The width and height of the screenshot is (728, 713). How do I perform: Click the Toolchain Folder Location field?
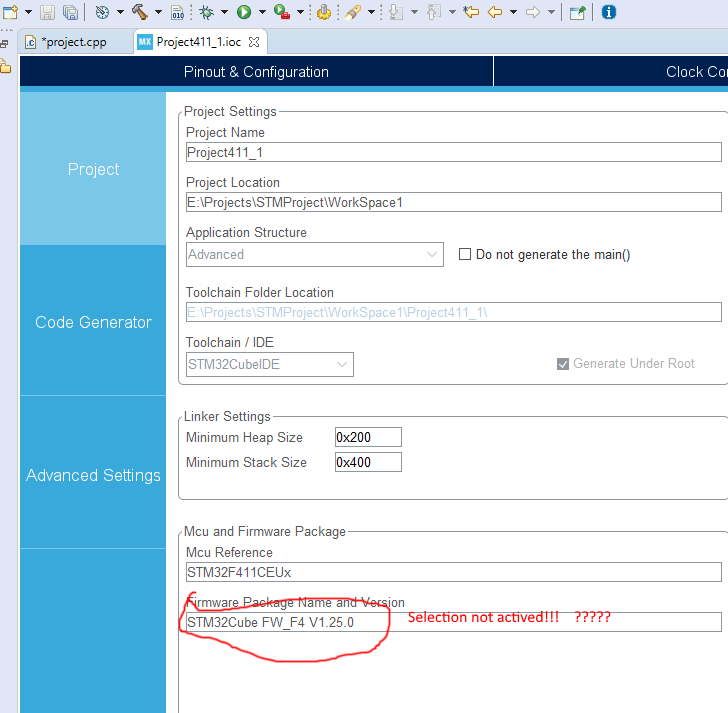pyautogui.click(x=454, y=312)
